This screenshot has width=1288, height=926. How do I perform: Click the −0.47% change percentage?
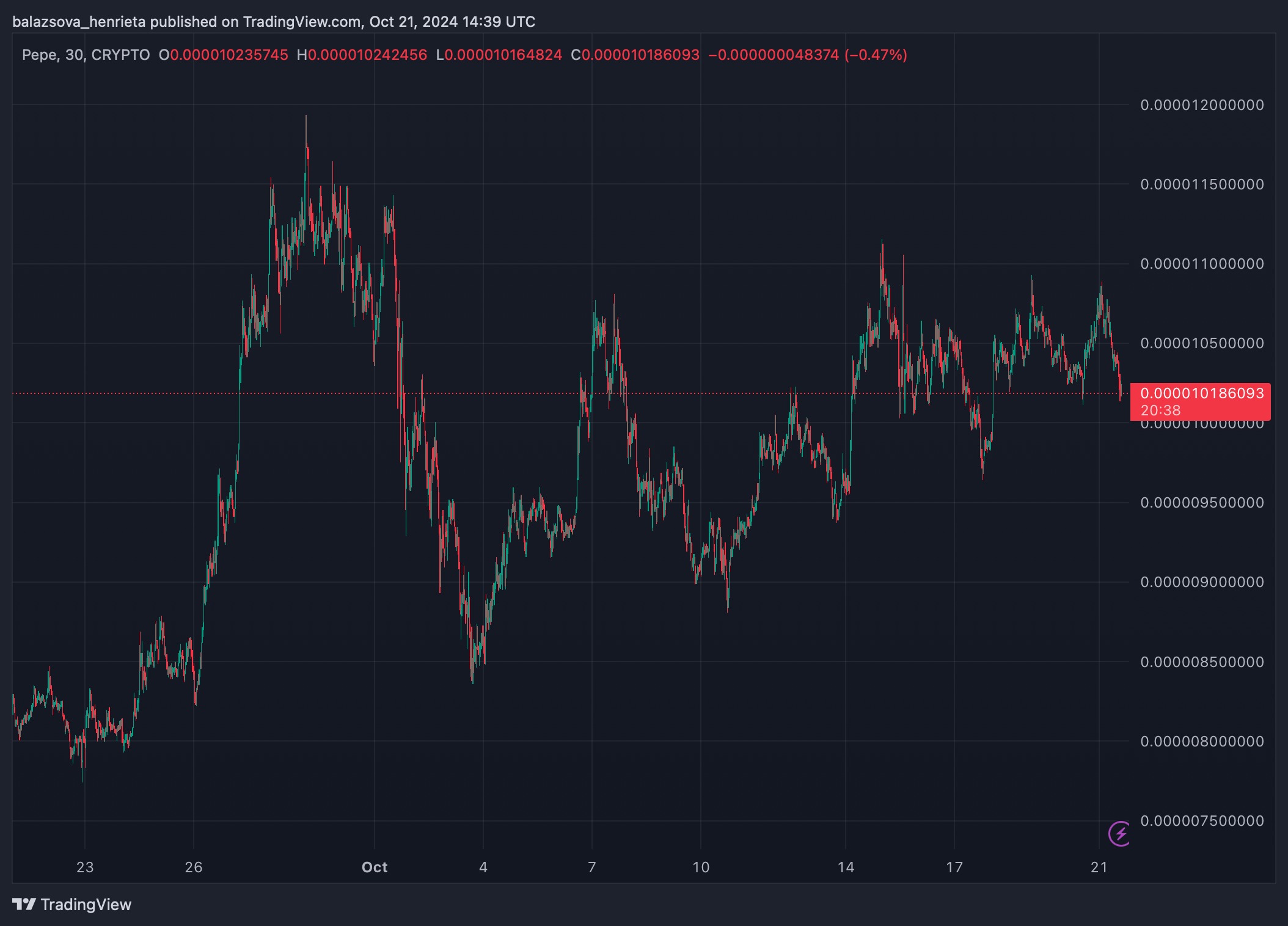(876, 55)
